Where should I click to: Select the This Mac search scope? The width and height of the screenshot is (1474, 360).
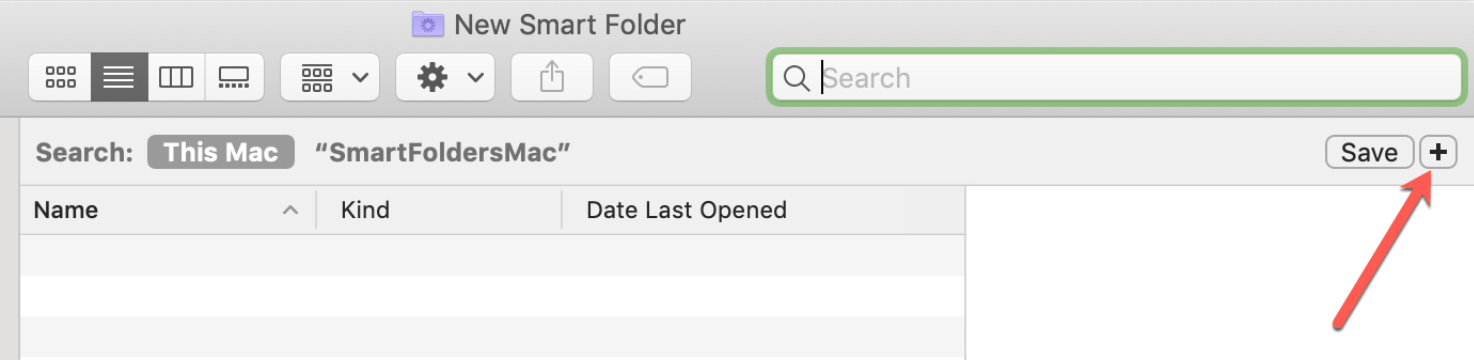click(x=221, y=152)
